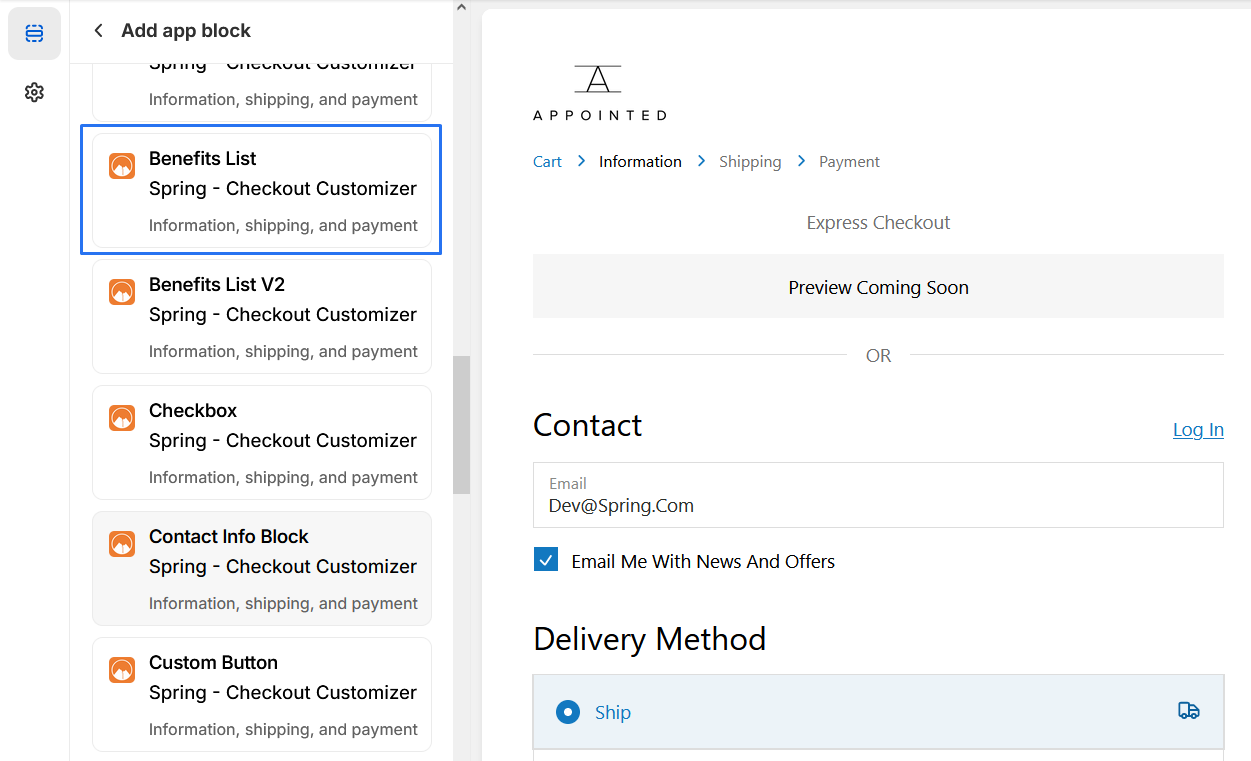Go to the Cart breadcrumb link
The image size is (1251, 761).
[547, 162]
